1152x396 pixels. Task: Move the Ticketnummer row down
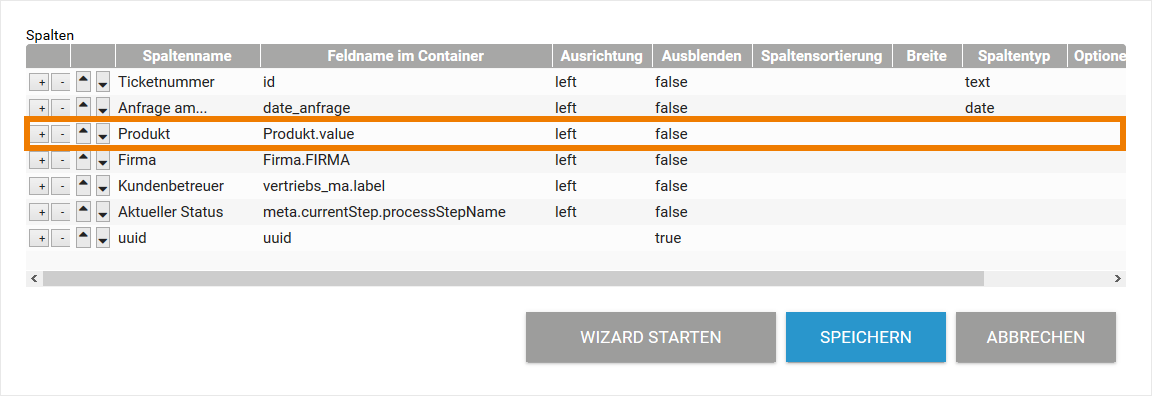click(103, 82)
